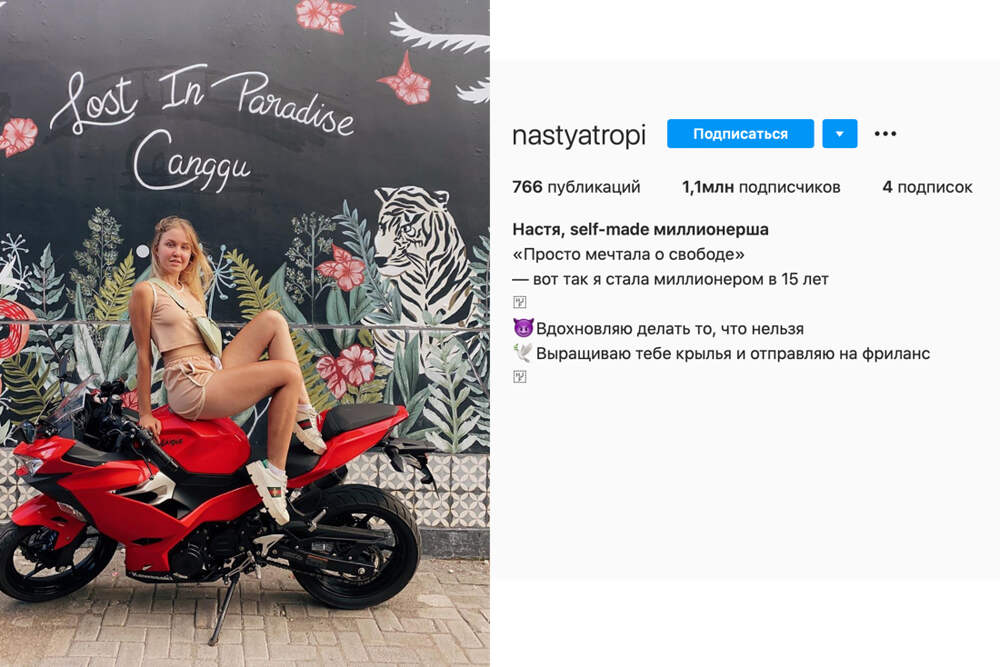This screenshot has width=1000, height=667.
Task: Open the motorcycle photo post
Action: [245, 334]
